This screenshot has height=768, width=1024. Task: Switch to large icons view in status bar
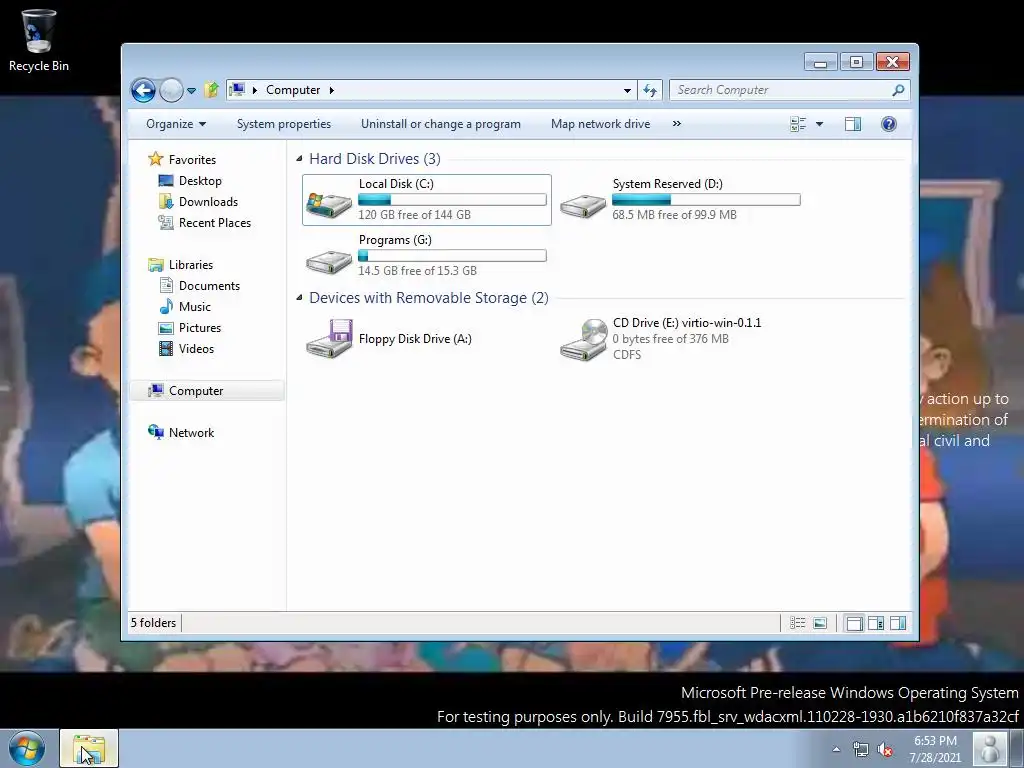820,623
